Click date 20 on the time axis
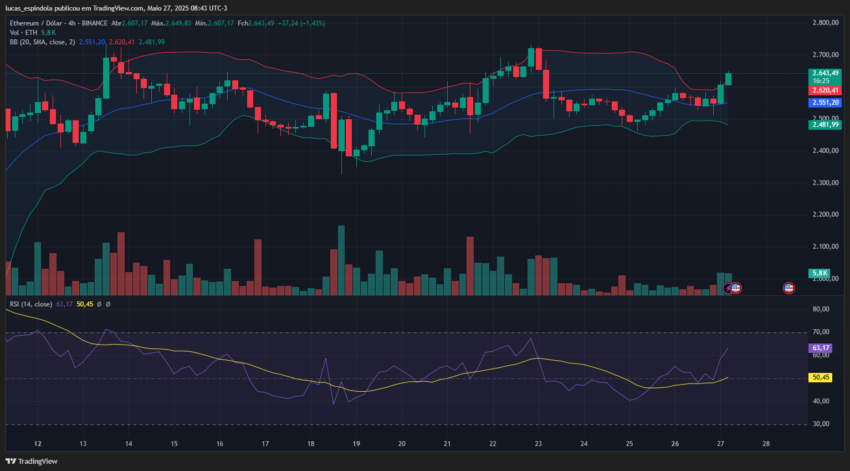 tap(402, 443)
